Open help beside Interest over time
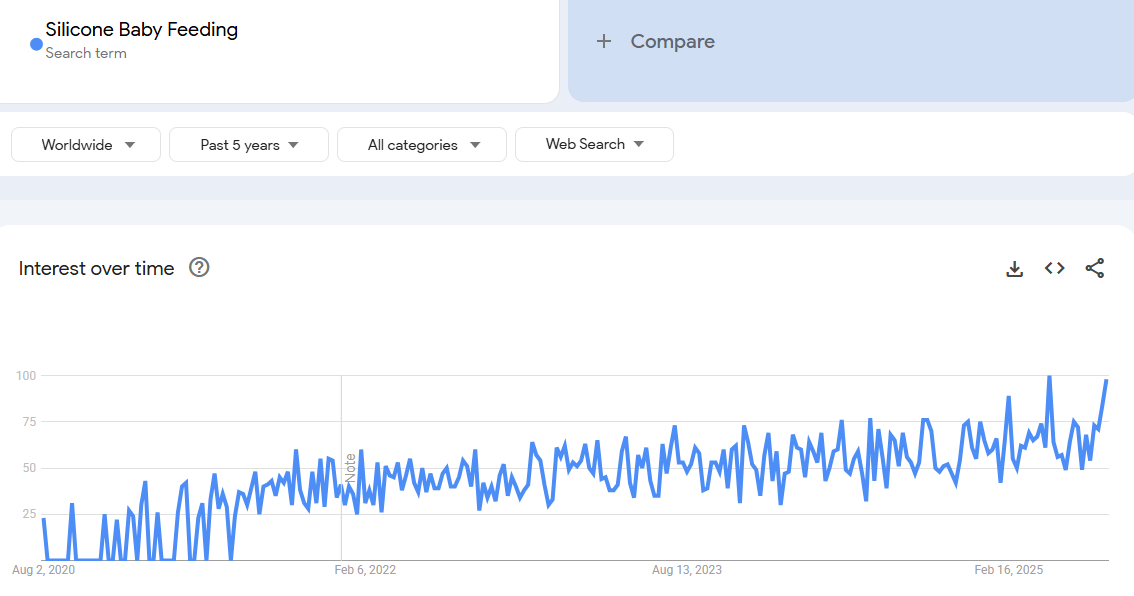Screen dimensions: 1134x596 pyautogui.click(x=199, y=267)
